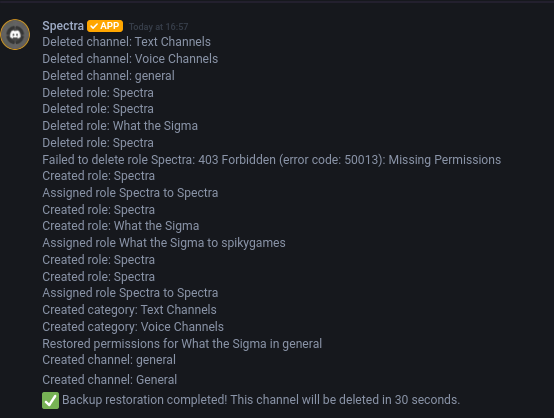Viewport: 554px width, 418px height.
Task: Select the 'Deleted role: What the Sigma' line
Action: [120, 126]
